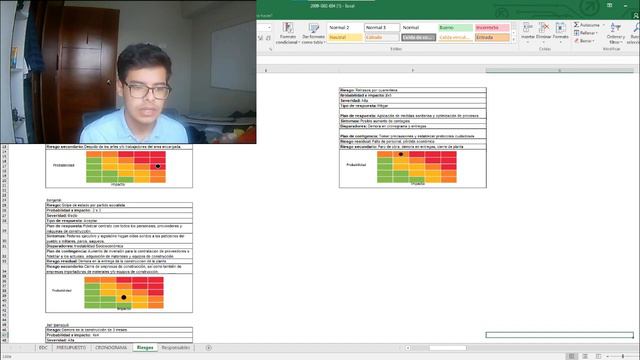Image resolution: width=640 pixels, height=360 pixels.
Task: Apply the Celda de comprobación gray style
Action: [418, 37]
